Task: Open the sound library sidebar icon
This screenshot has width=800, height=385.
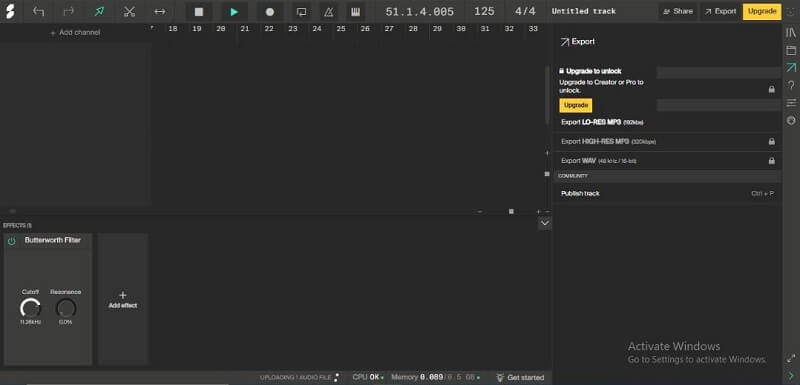Action: tap(791, 33)
